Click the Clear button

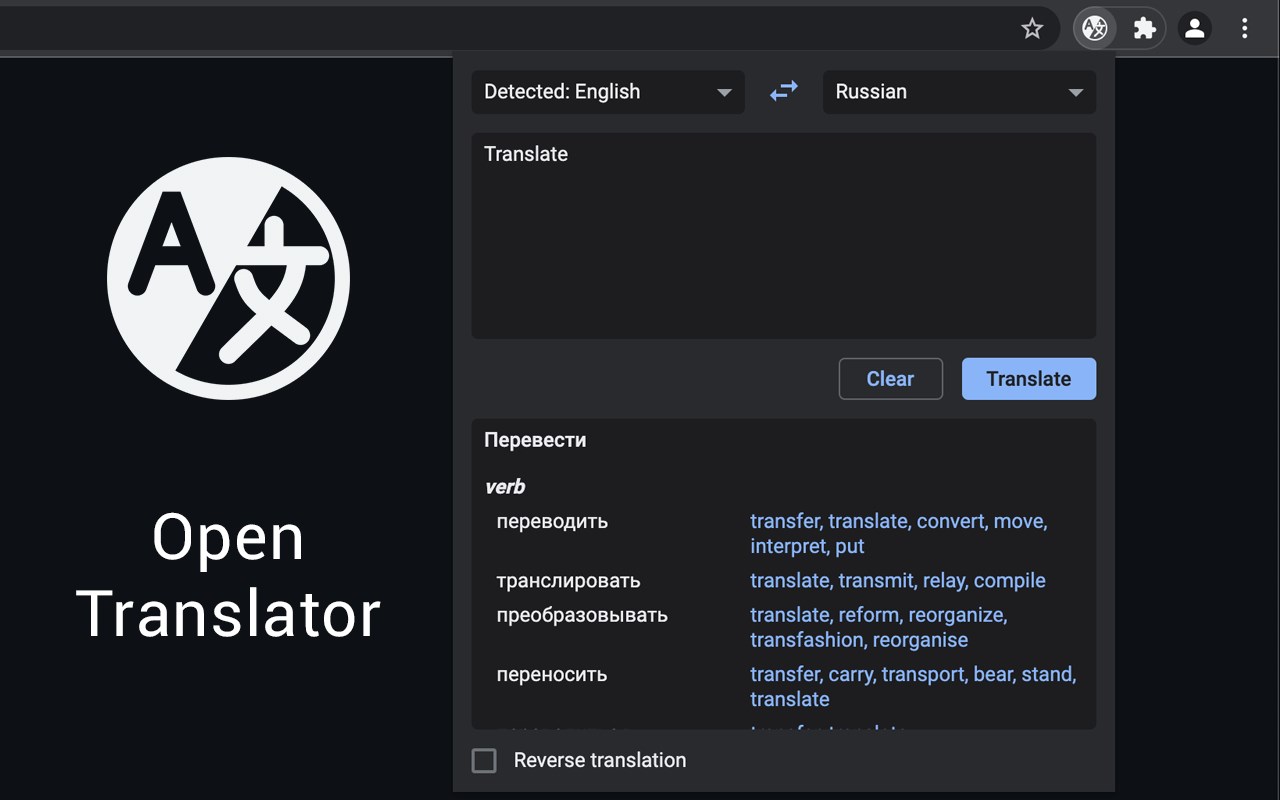[x=890, y=379]
